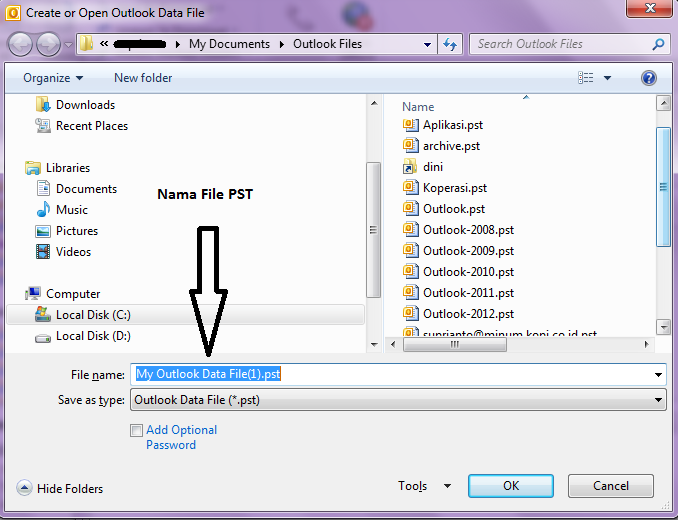Click the Cancel button
This screenshot has width=678, height=520.
(611, 486)
